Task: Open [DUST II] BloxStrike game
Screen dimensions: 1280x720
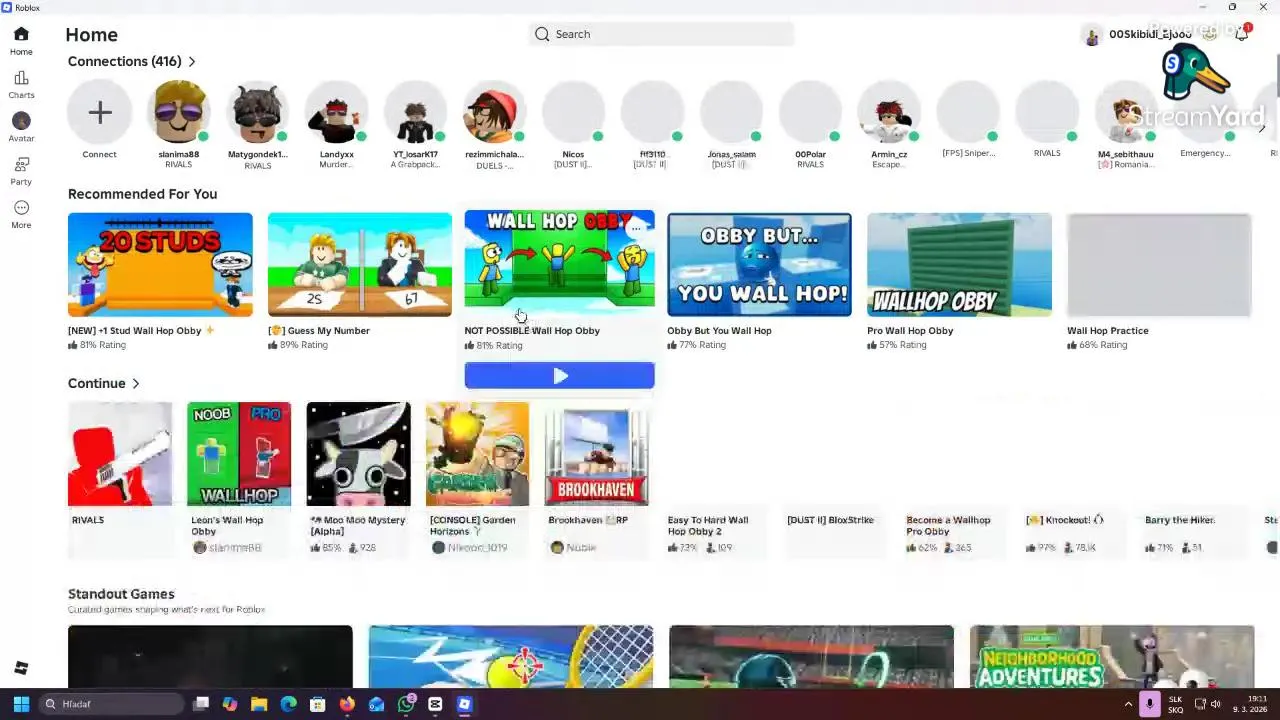Action: [x=830, y=520]
